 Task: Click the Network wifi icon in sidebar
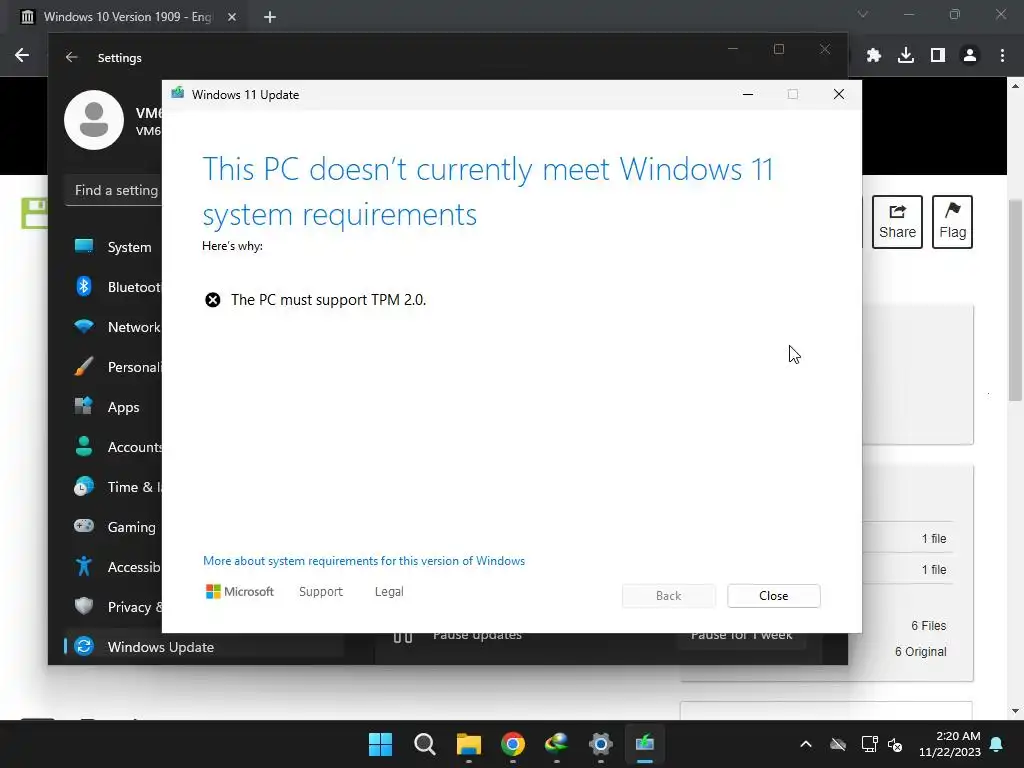(84, 326)
